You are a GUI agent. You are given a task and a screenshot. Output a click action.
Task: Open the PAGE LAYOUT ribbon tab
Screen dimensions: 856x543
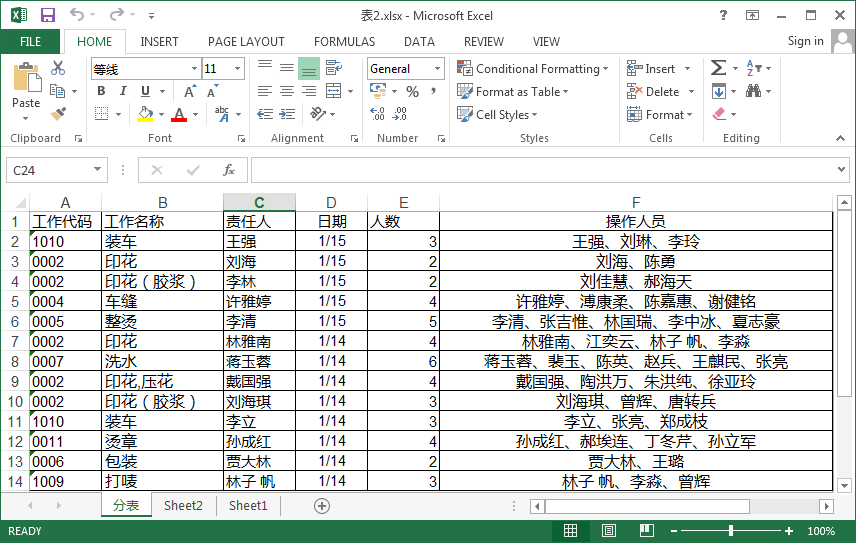[x=246, y=42]
